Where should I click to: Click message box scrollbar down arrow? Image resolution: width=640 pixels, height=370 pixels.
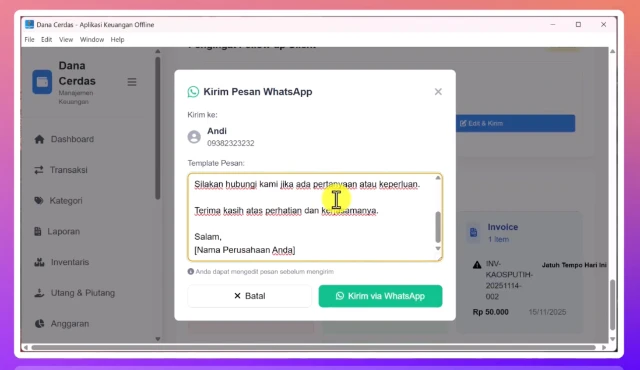pos(438,248)
